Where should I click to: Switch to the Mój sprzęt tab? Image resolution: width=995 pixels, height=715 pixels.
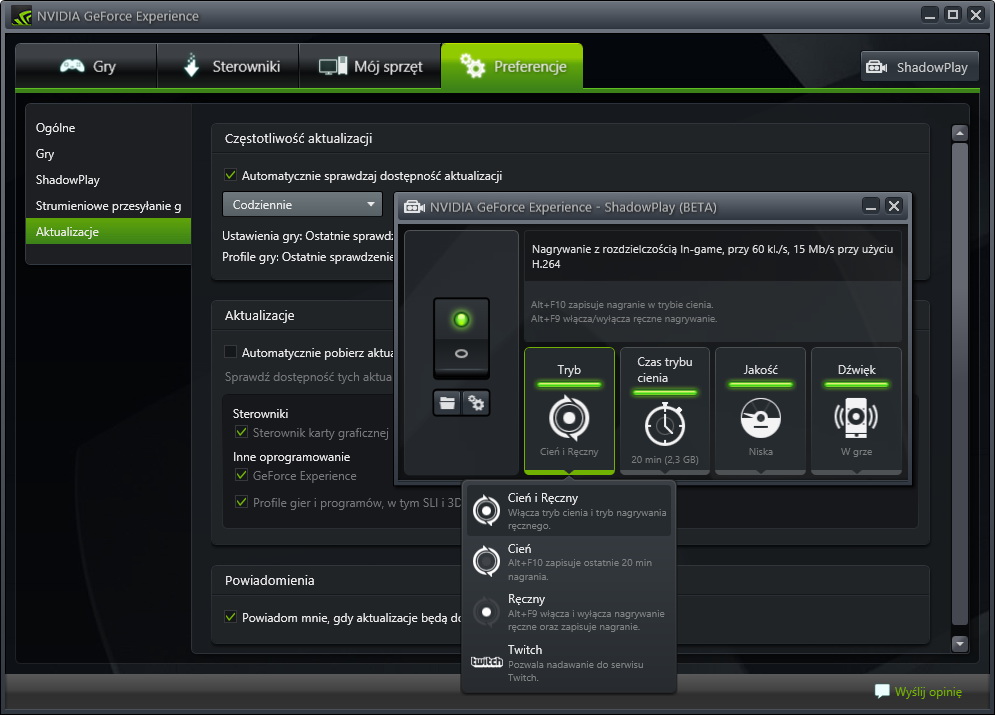pos(370,66)
